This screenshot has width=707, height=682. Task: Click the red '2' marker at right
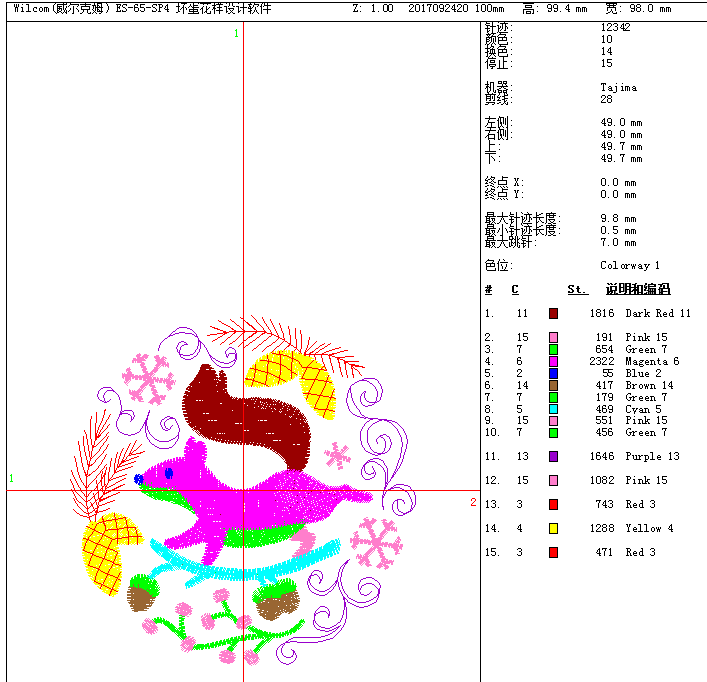pos(473,502)
